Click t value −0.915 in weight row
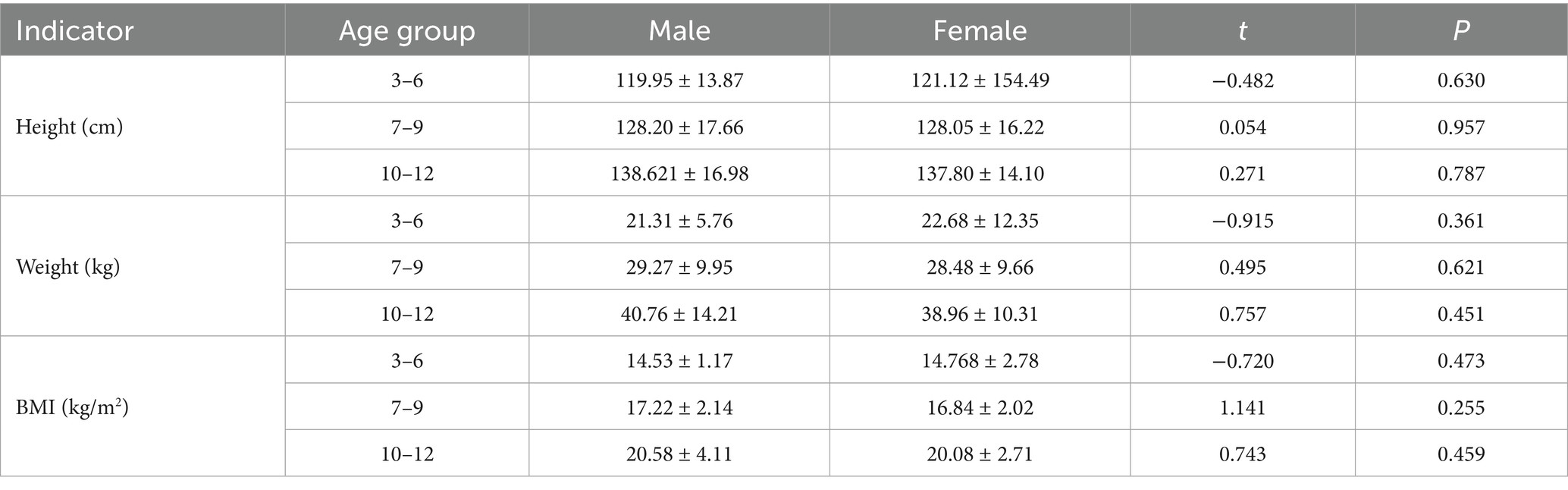The image size is (1568, 490). tap(1242, 221)
